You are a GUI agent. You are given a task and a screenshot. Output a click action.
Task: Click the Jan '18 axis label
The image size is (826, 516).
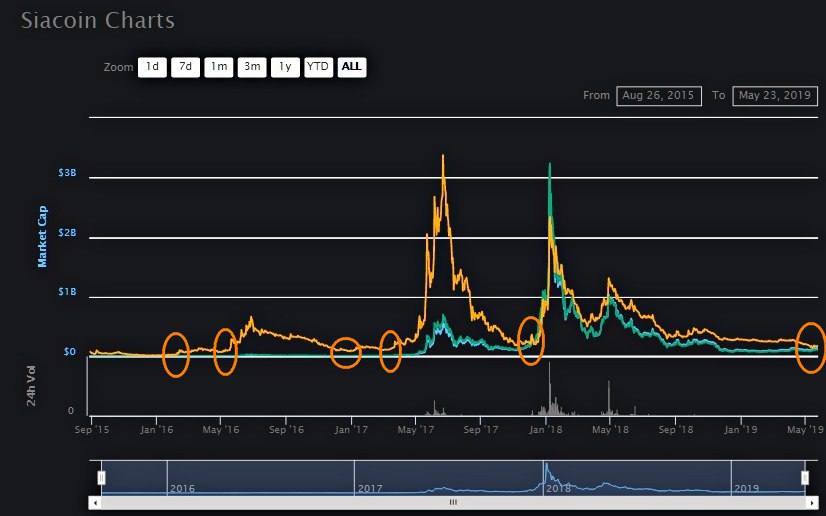coord(545,430)
